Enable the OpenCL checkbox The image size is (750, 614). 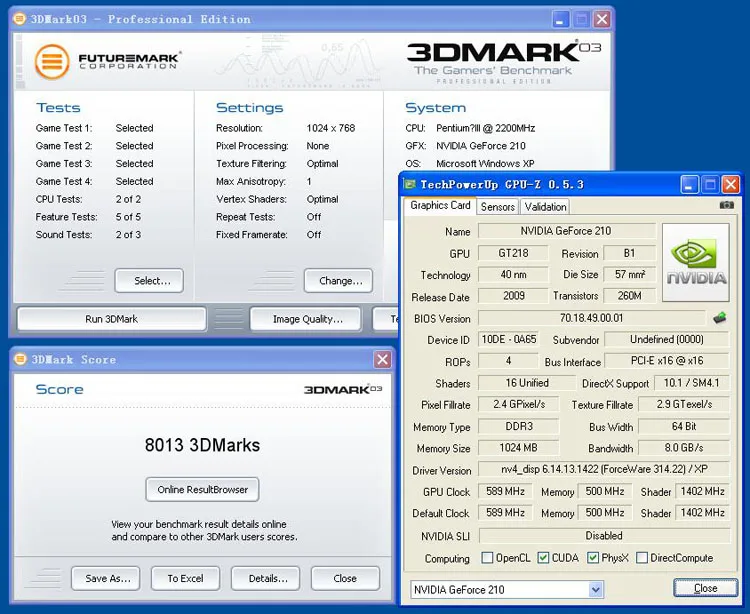(x=487, y=558)
